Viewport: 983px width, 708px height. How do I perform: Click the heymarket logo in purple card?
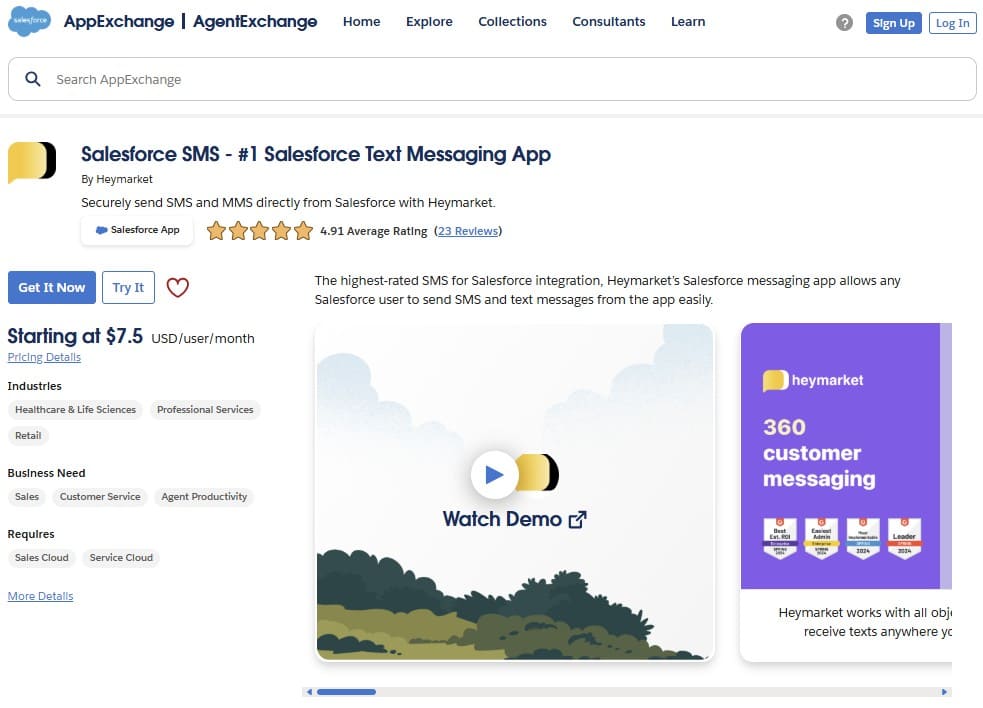(812, 380)
